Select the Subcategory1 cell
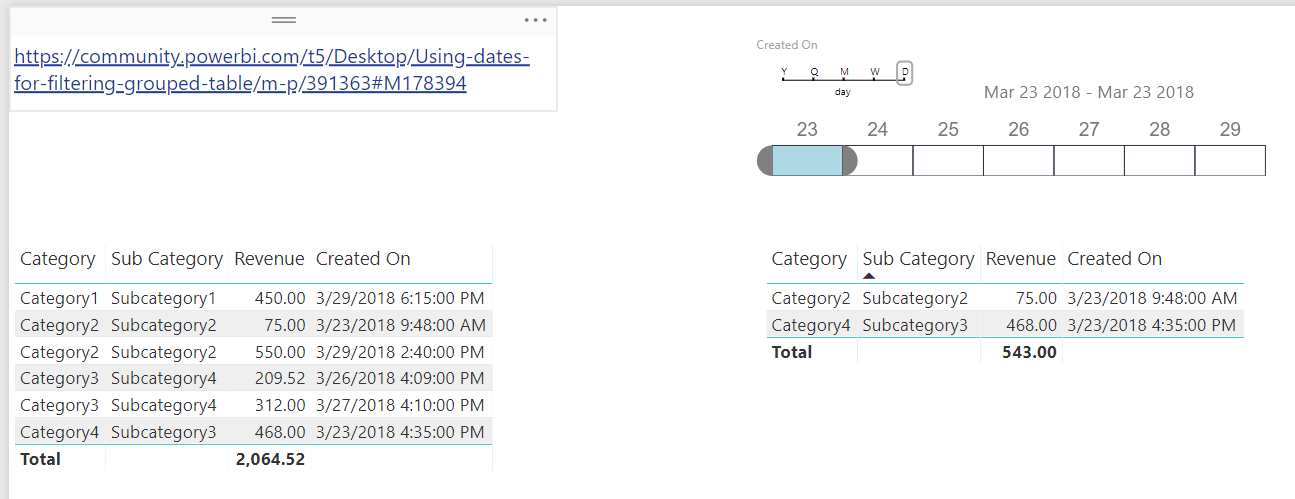 click(164, 298)
